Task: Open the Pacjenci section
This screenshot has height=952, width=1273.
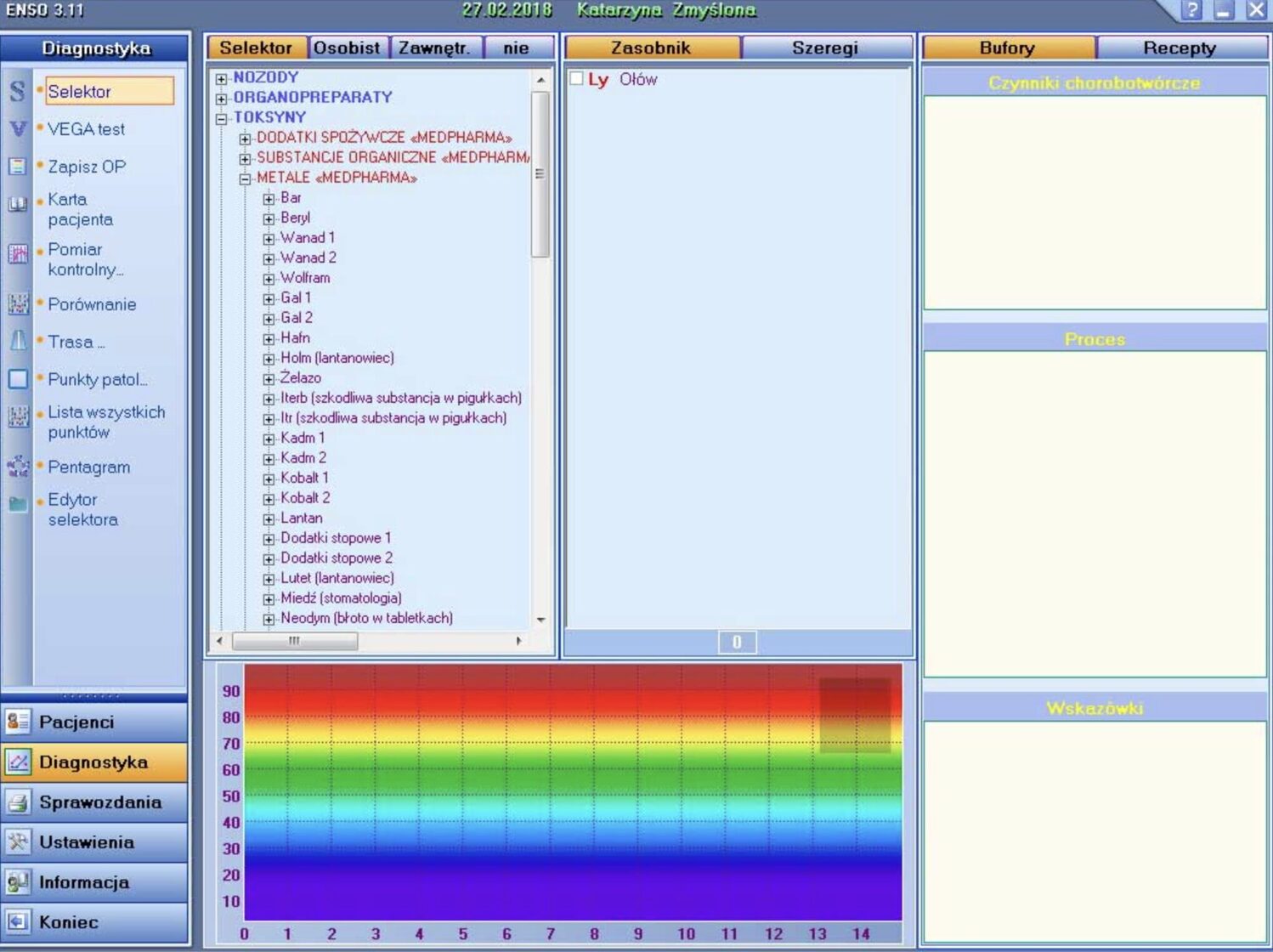Action: click(x=94, y=722)
